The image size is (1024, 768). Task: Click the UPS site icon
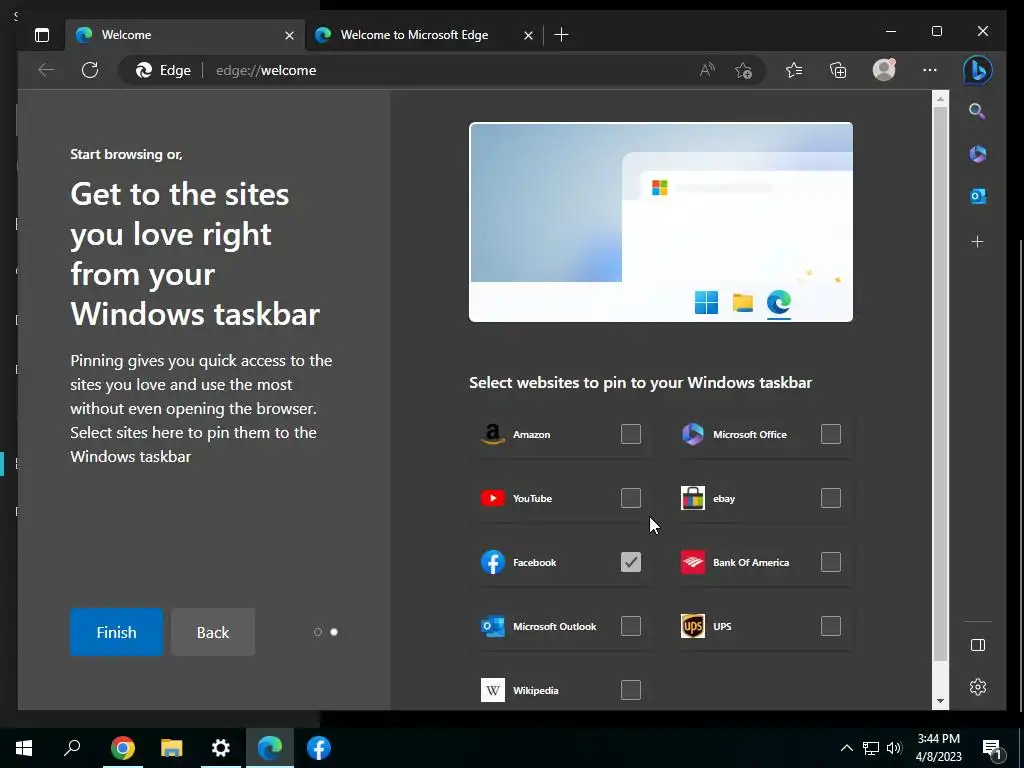click(693, 626)
